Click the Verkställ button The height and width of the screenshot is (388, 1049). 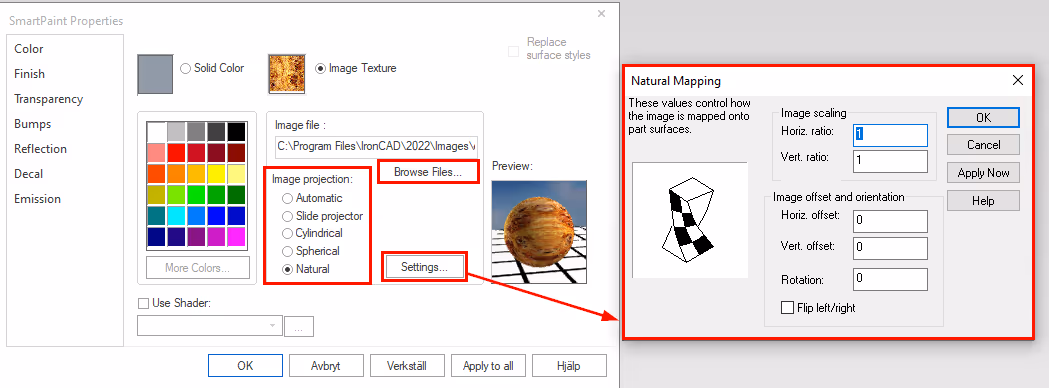pyautogui.click(x=407, y=366)
